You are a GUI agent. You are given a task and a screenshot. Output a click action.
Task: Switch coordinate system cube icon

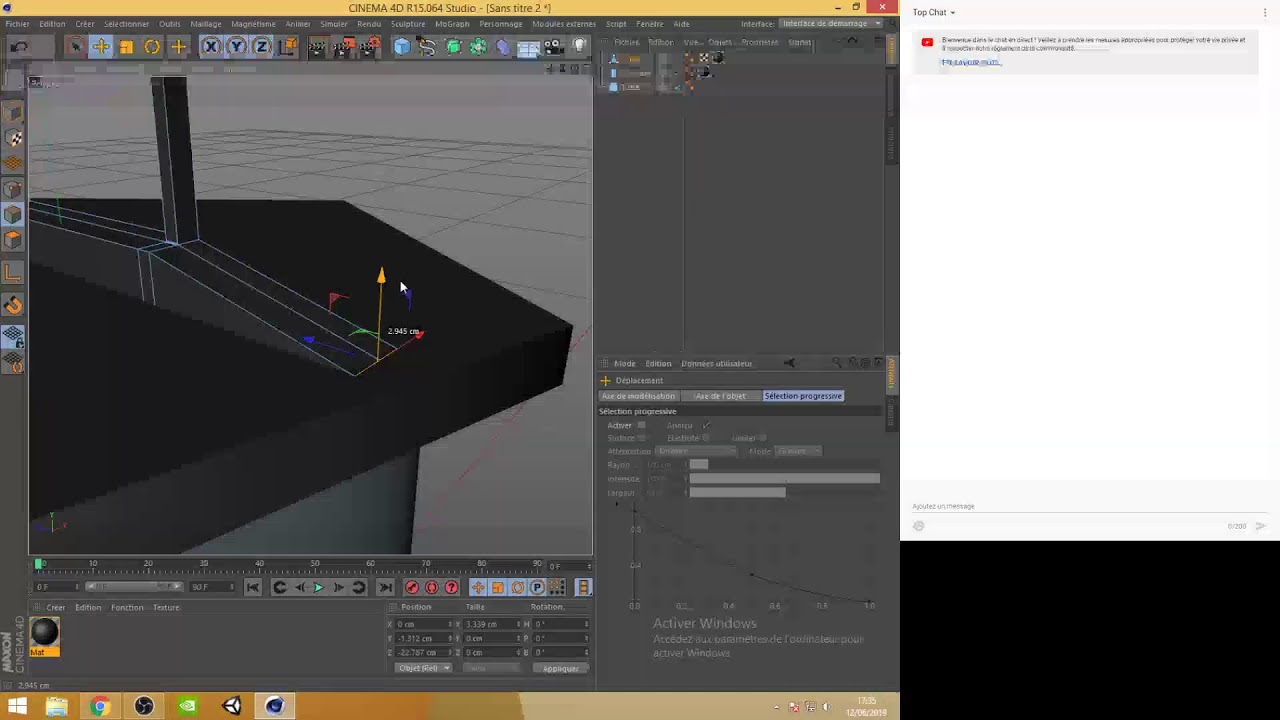point(288,46)
